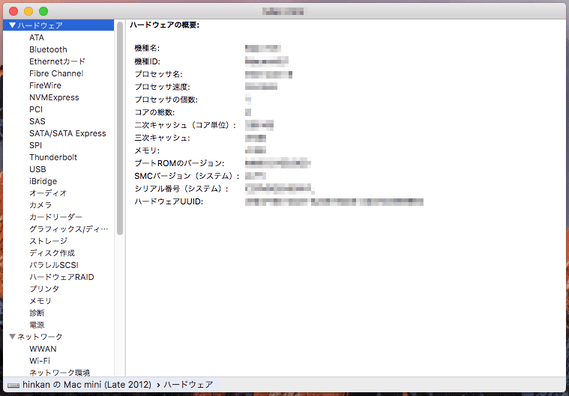Choose SPI from hardware list
Image resolution: width=569 pixels, height=396 pixels.
pos(36,145)
